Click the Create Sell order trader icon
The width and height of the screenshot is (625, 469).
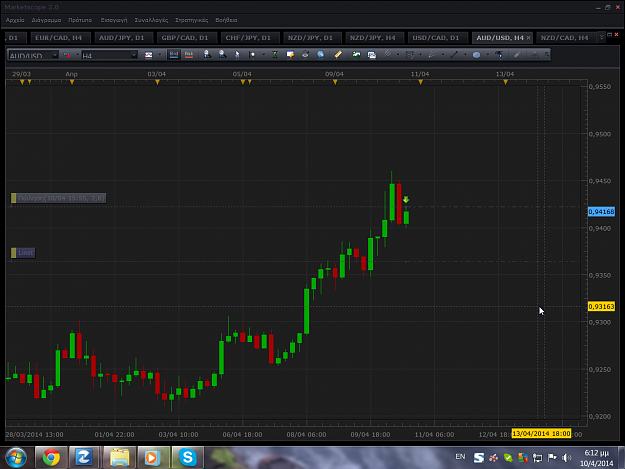pyautogui.click(x=222, y=55)
